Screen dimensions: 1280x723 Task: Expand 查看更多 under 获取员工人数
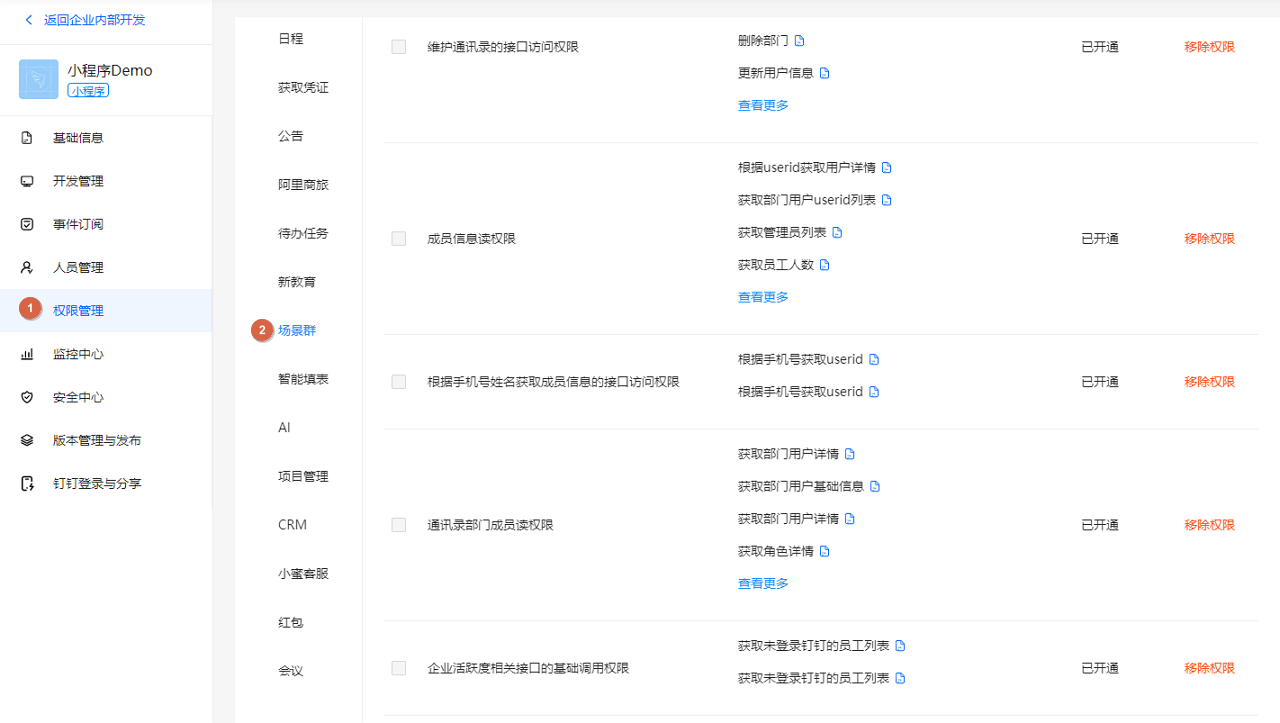click(763, 297)
